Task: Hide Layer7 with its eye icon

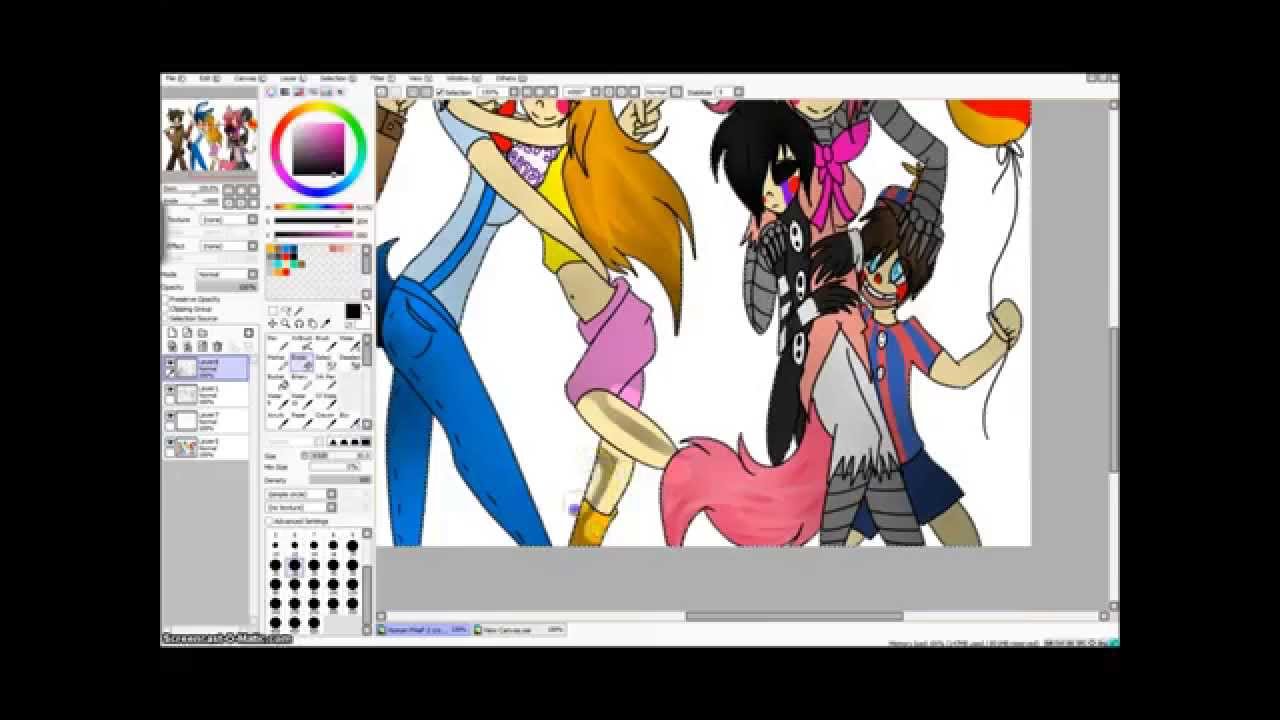Action: [170, 415]
